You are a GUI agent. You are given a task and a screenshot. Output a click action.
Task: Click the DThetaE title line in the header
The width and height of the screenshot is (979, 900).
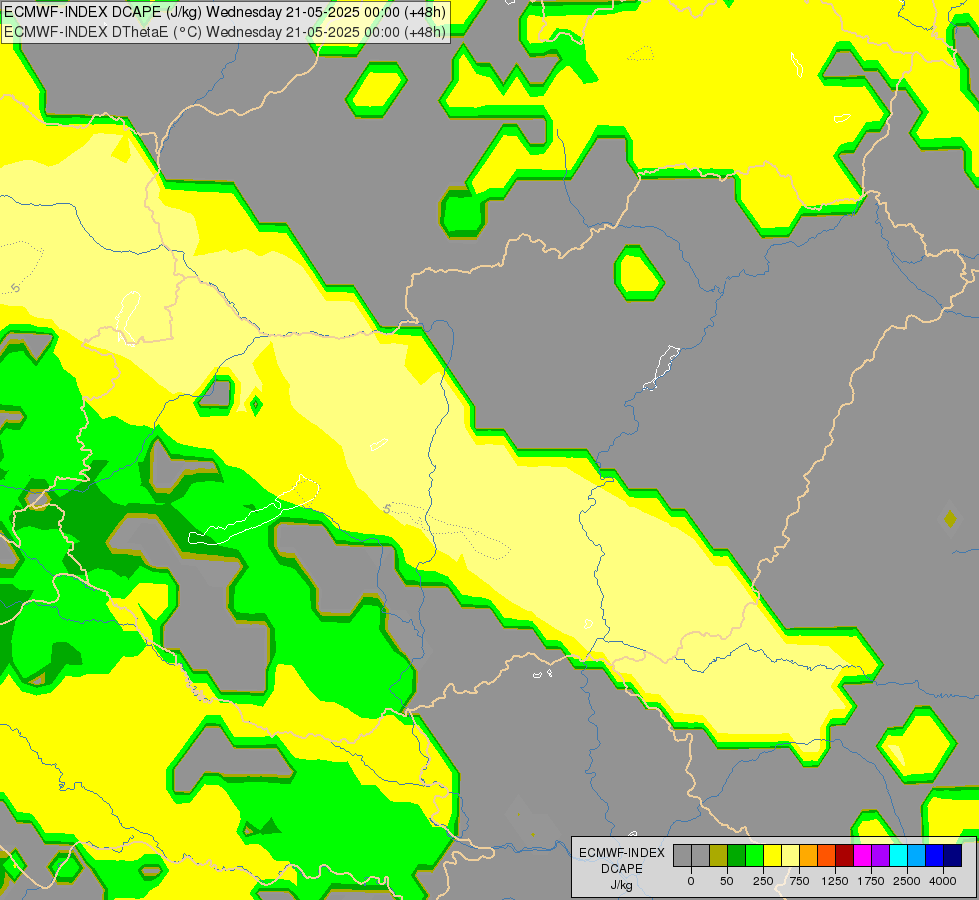click(x=225, y=31)
